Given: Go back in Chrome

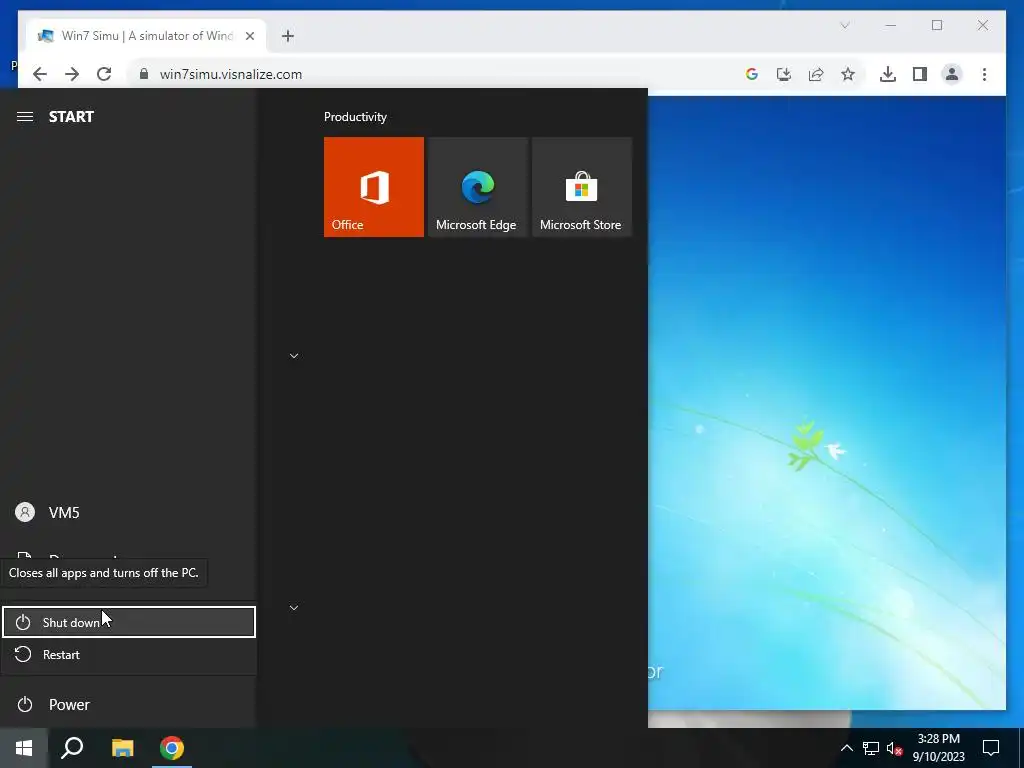Looking at the screenshot, I should (x=40, y=74).
